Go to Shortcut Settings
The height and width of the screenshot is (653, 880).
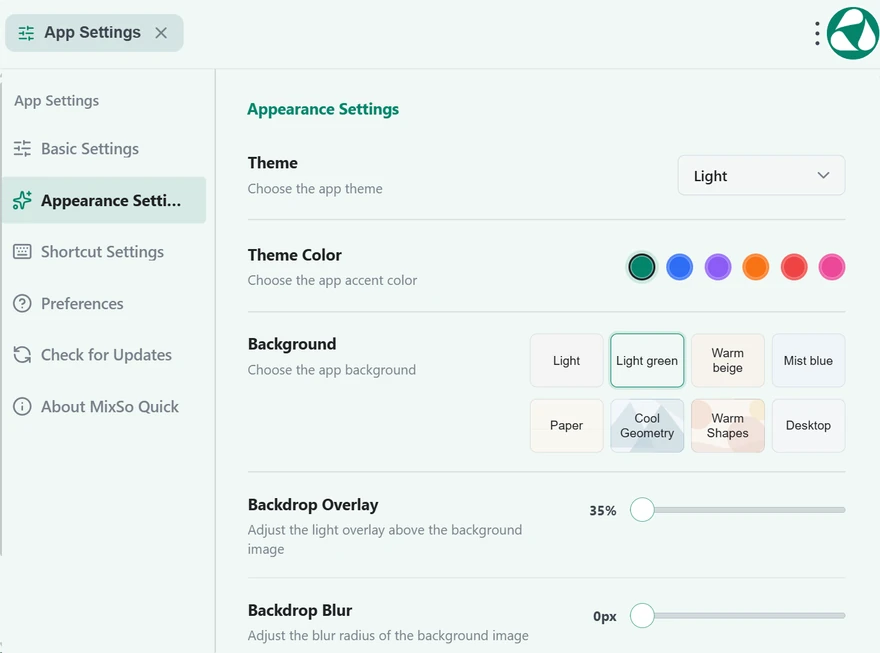[104, 252]
